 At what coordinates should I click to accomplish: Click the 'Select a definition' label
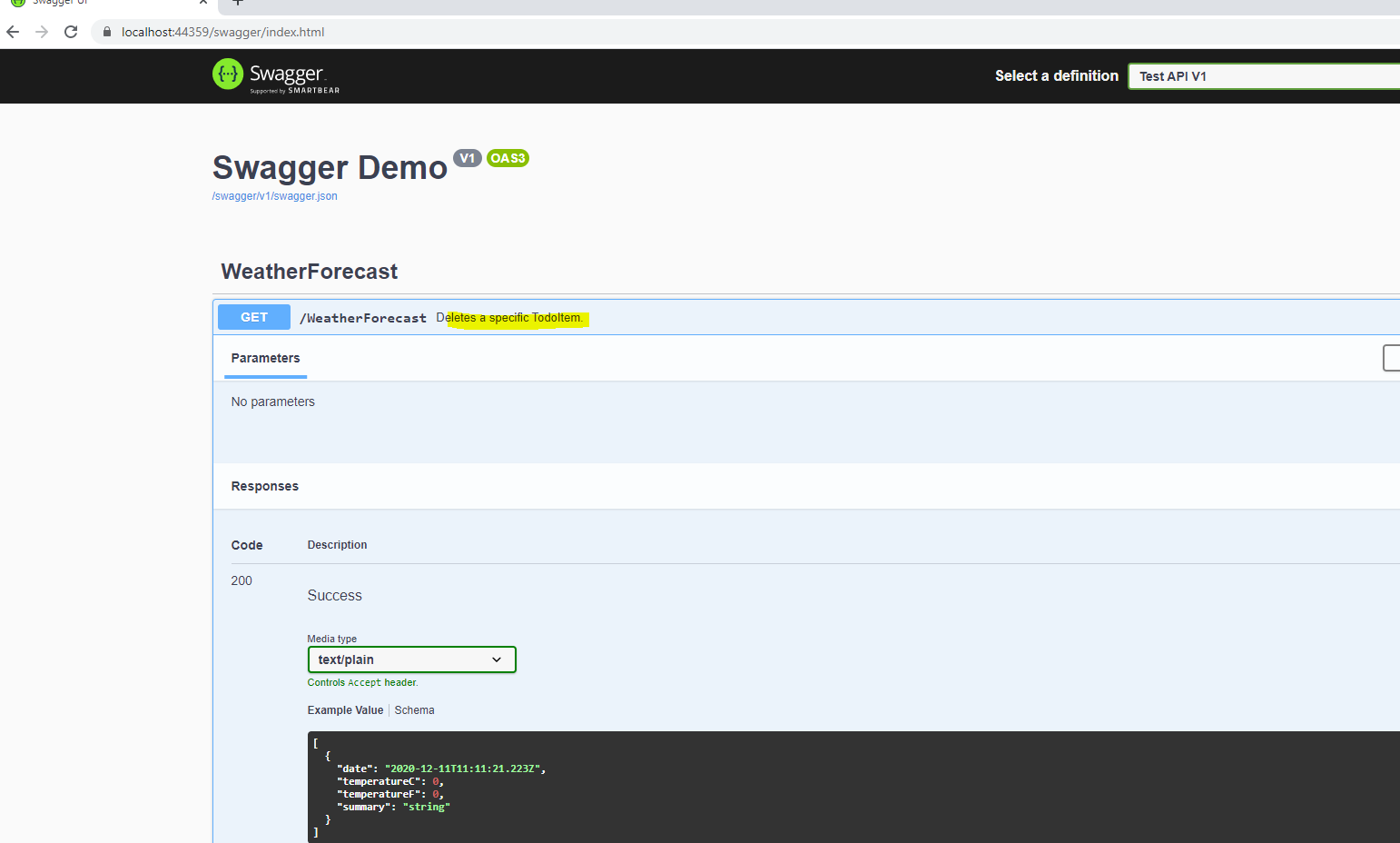click(x=1057, y=76)
